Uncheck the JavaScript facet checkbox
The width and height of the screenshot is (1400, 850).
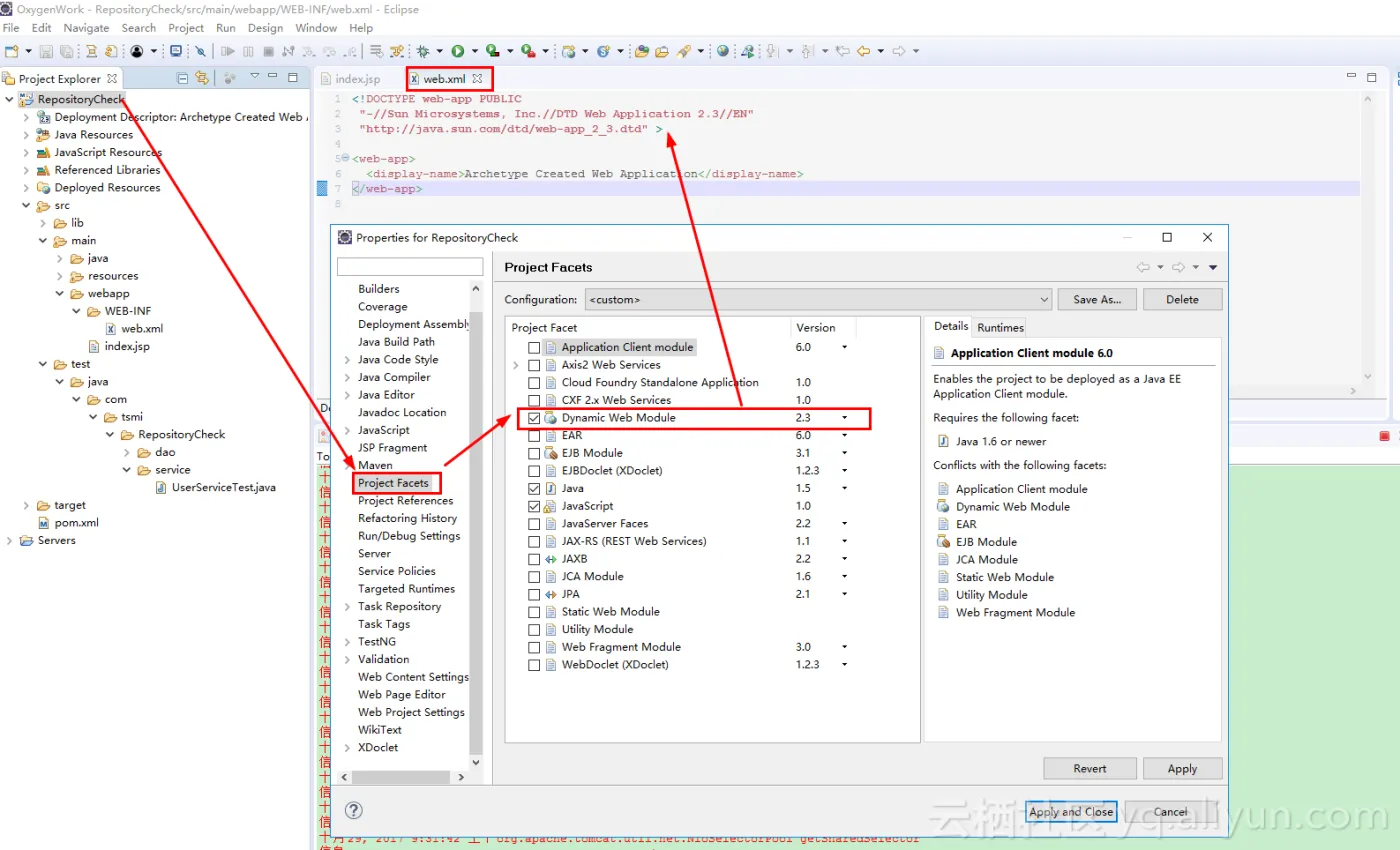(x=534, y=507)
